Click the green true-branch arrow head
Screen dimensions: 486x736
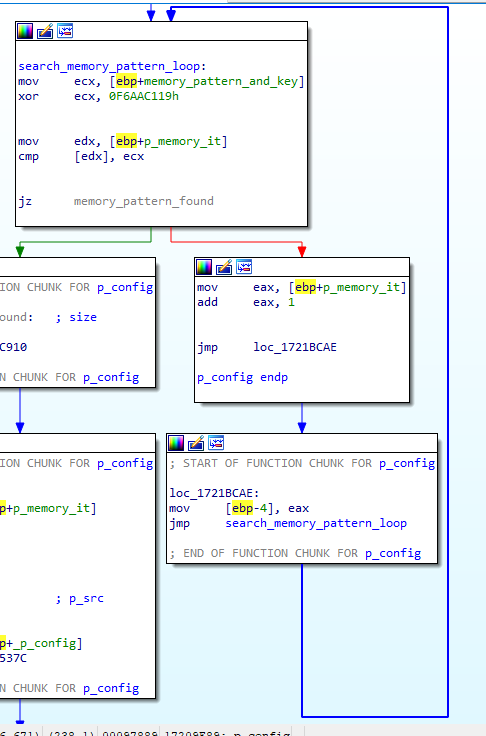20,251
